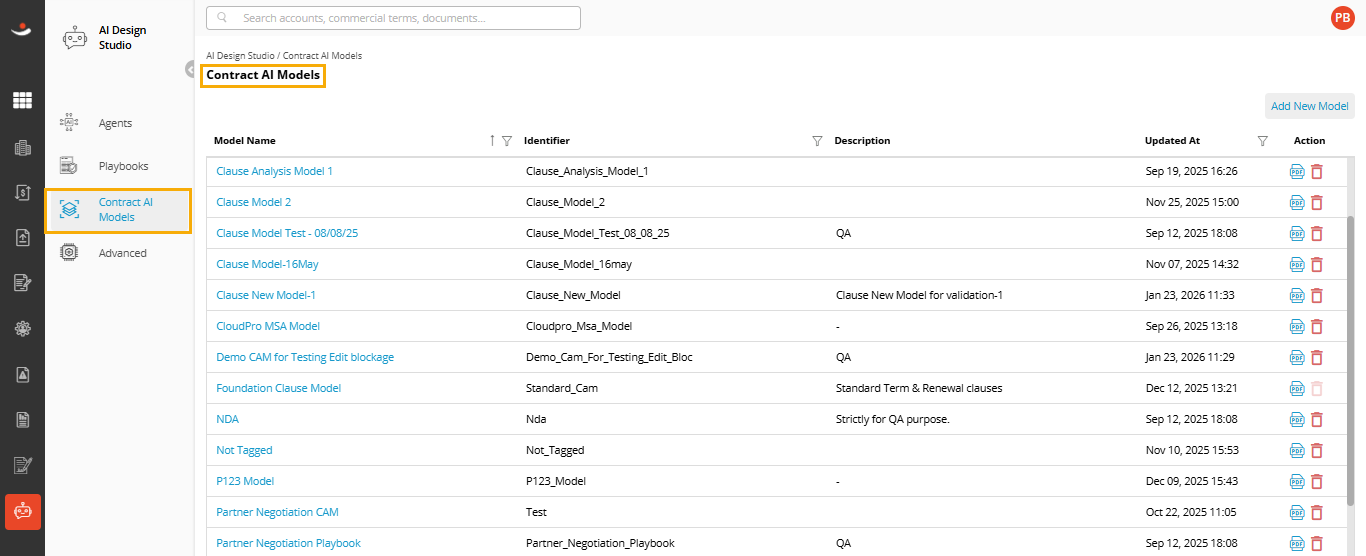The image size is (1366, 556).
Task: Click the trash icon for NDA row
Action: 1316,419
